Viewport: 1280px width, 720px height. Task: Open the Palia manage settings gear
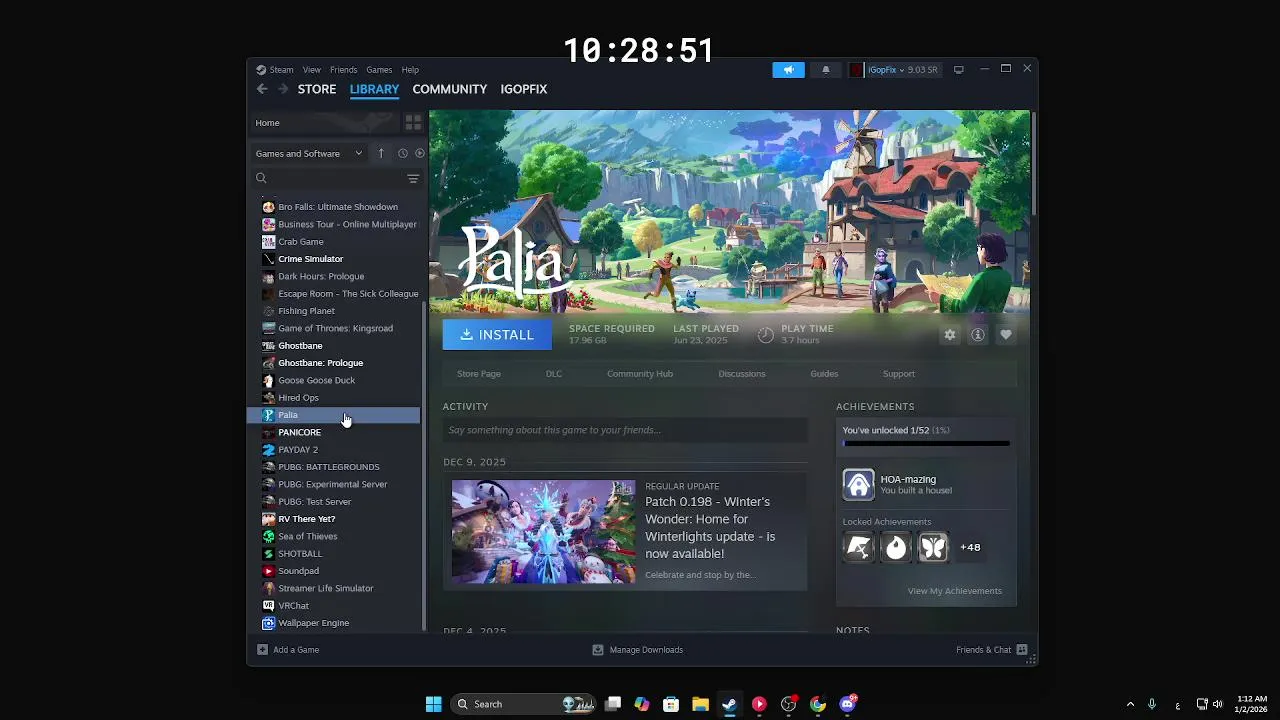[x=950, y=335]
